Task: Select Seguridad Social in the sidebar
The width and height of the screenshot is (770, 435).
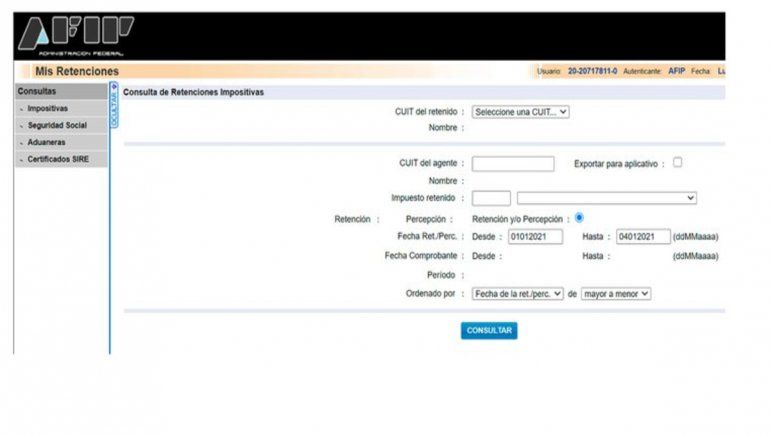Action: (57, 125)
